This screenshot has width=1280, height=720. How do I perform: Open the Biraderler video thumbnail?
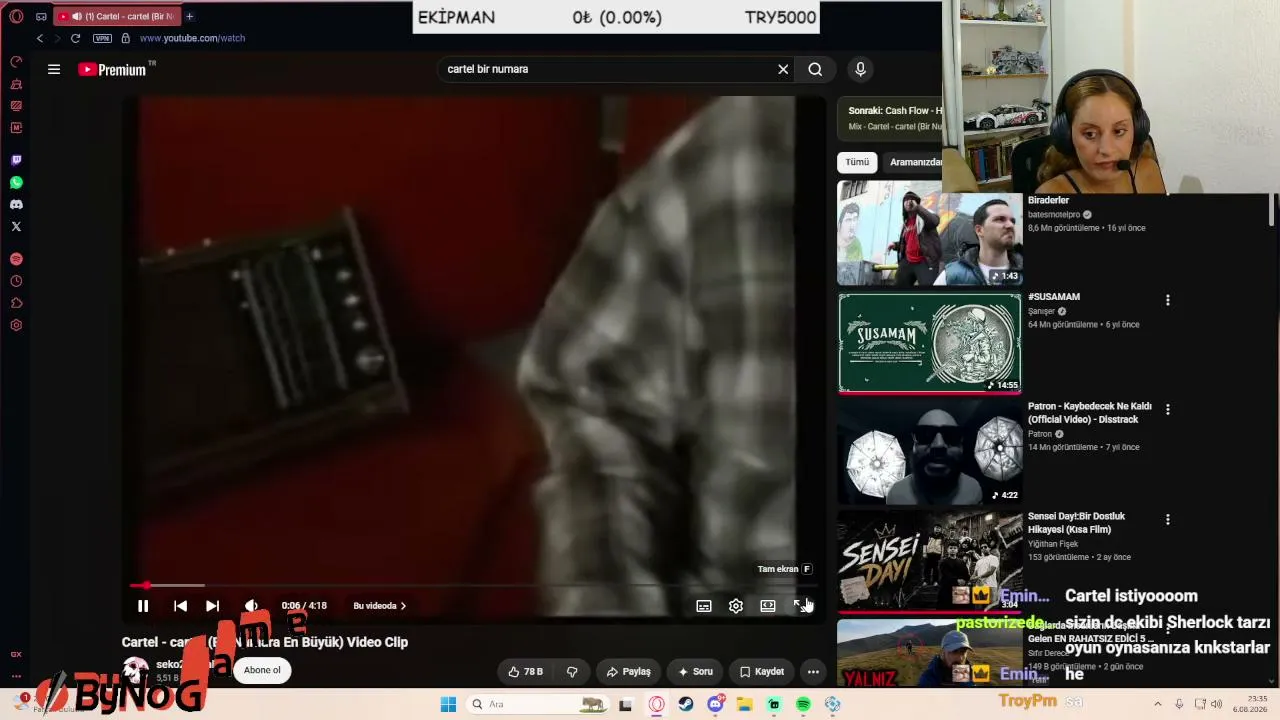click(x=930, y=233)
